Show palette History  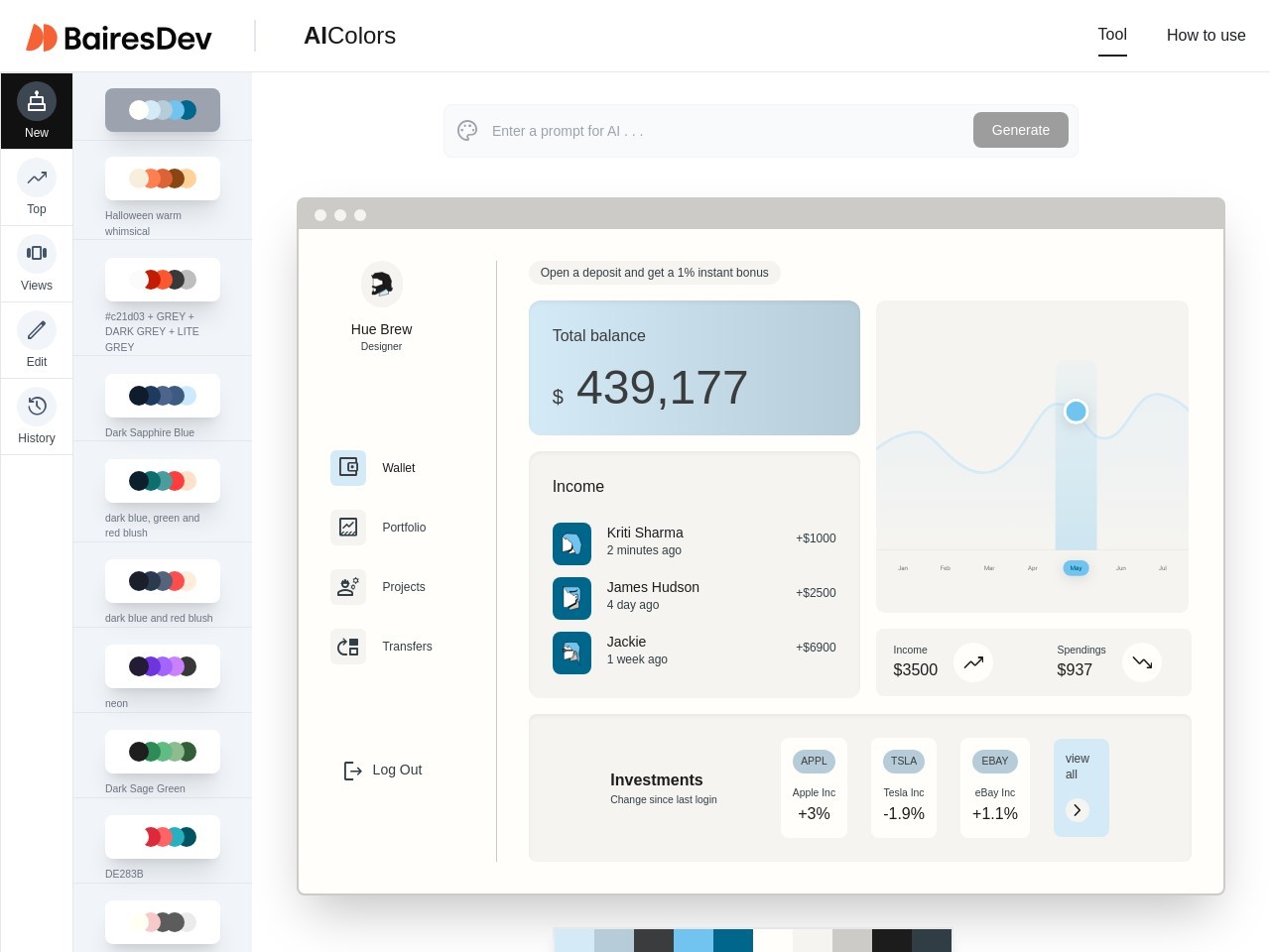point(37,407)
